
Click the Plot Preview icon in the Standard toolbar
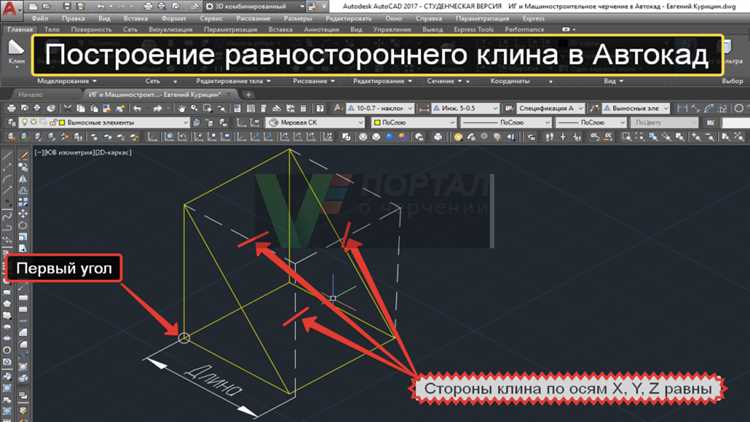24,109
